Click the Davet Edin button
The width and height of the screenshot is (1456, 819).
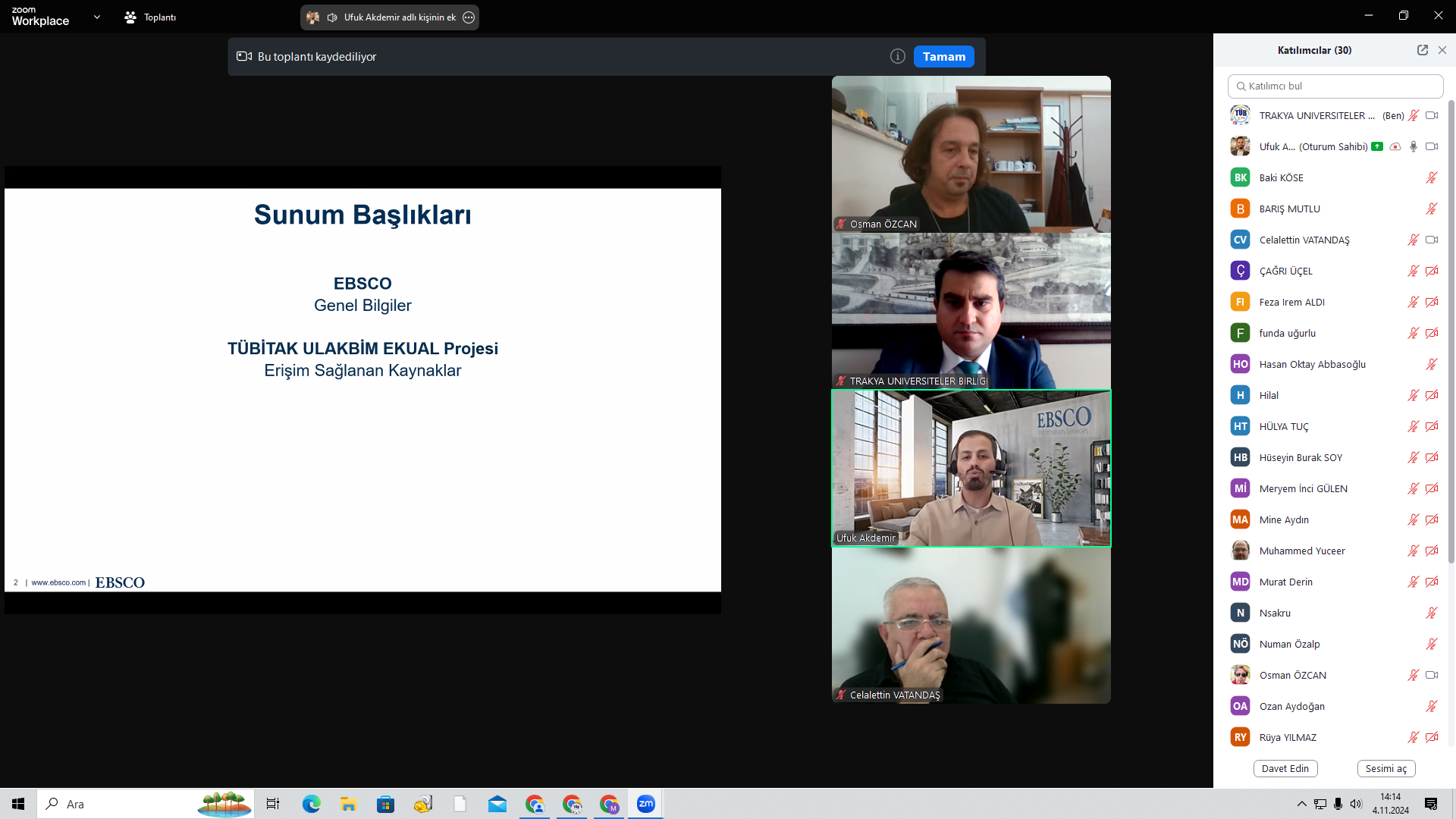pyautogui.click(x=1285, y=768)
